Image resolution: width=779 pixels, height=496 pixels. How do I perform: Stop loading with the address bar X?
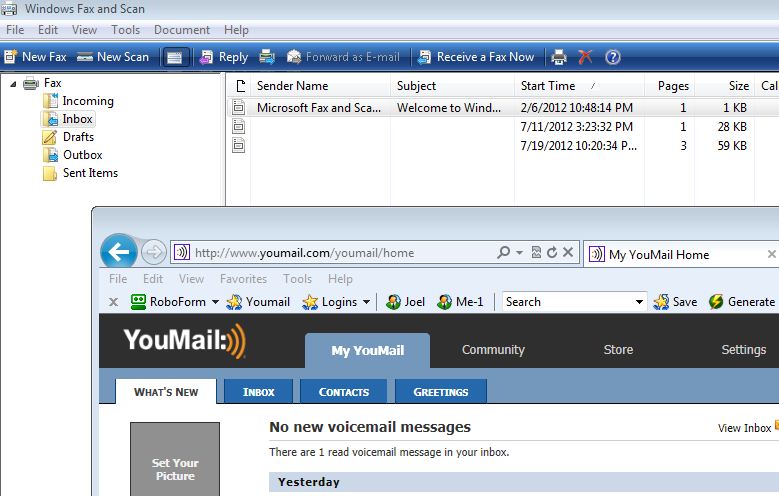coord(568,252)
